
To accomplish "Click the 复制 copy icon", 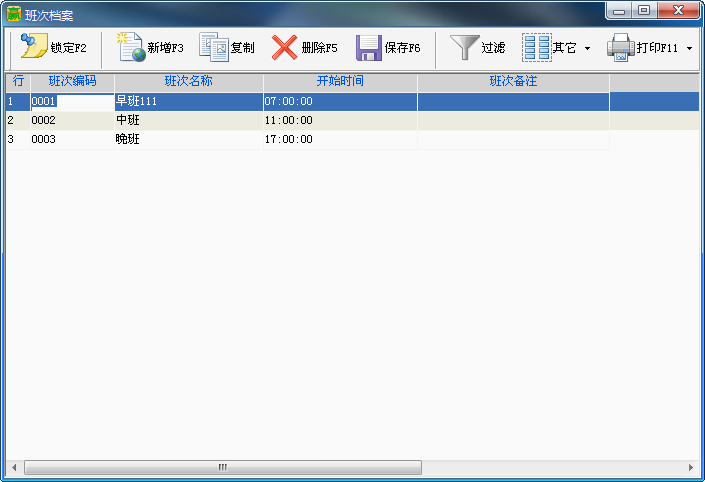I will click(x=213, y=47).
